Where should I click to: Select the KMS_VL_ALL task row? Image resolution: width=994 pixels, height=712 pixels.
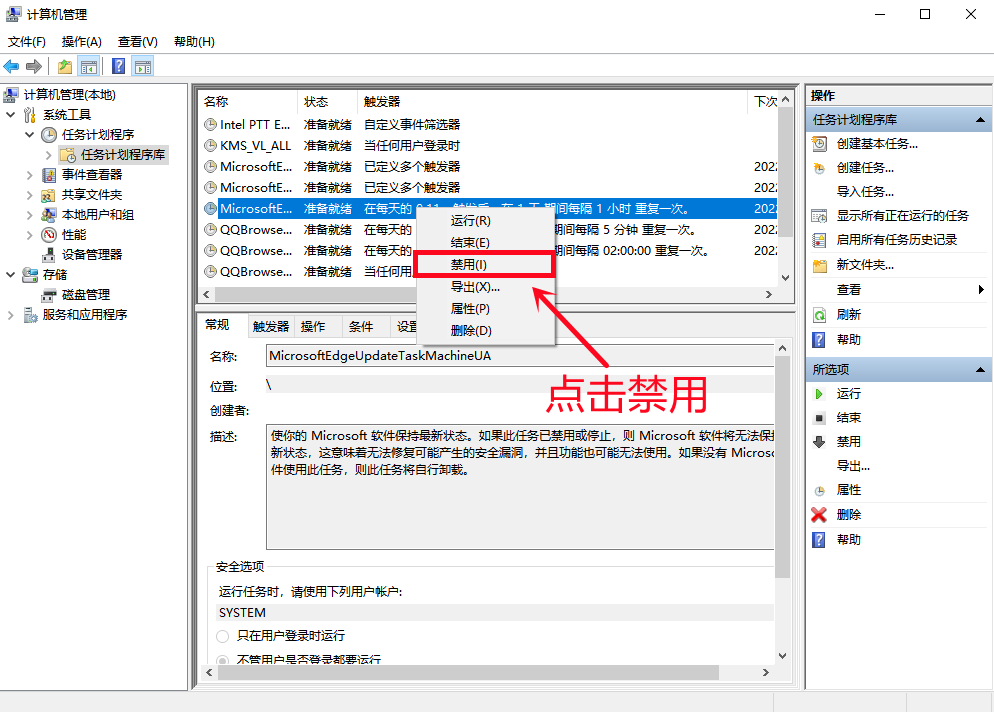[x=488, y=146]
